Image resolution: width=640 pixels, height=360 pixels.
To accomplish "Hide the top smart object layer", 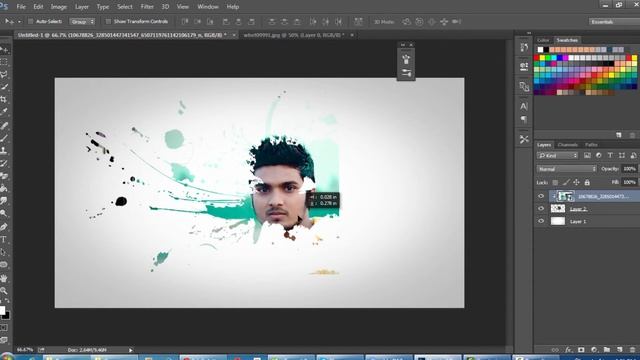I will 541,196.
